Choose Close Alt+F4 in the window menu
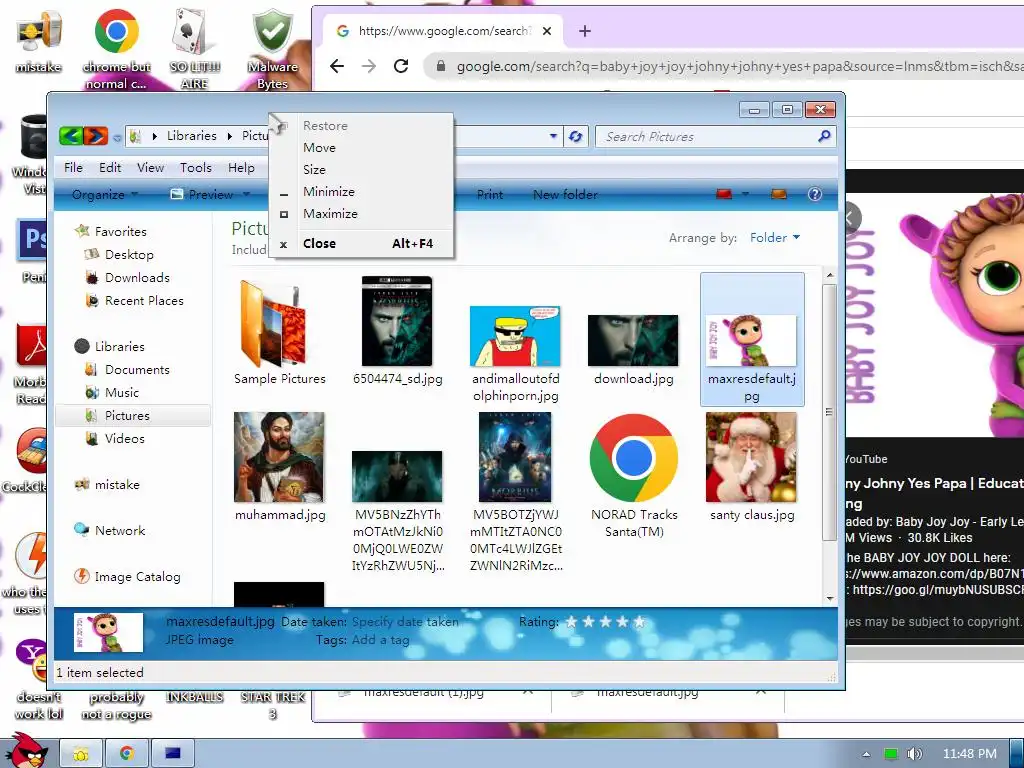1024x768 pixels. pos(361,244)
